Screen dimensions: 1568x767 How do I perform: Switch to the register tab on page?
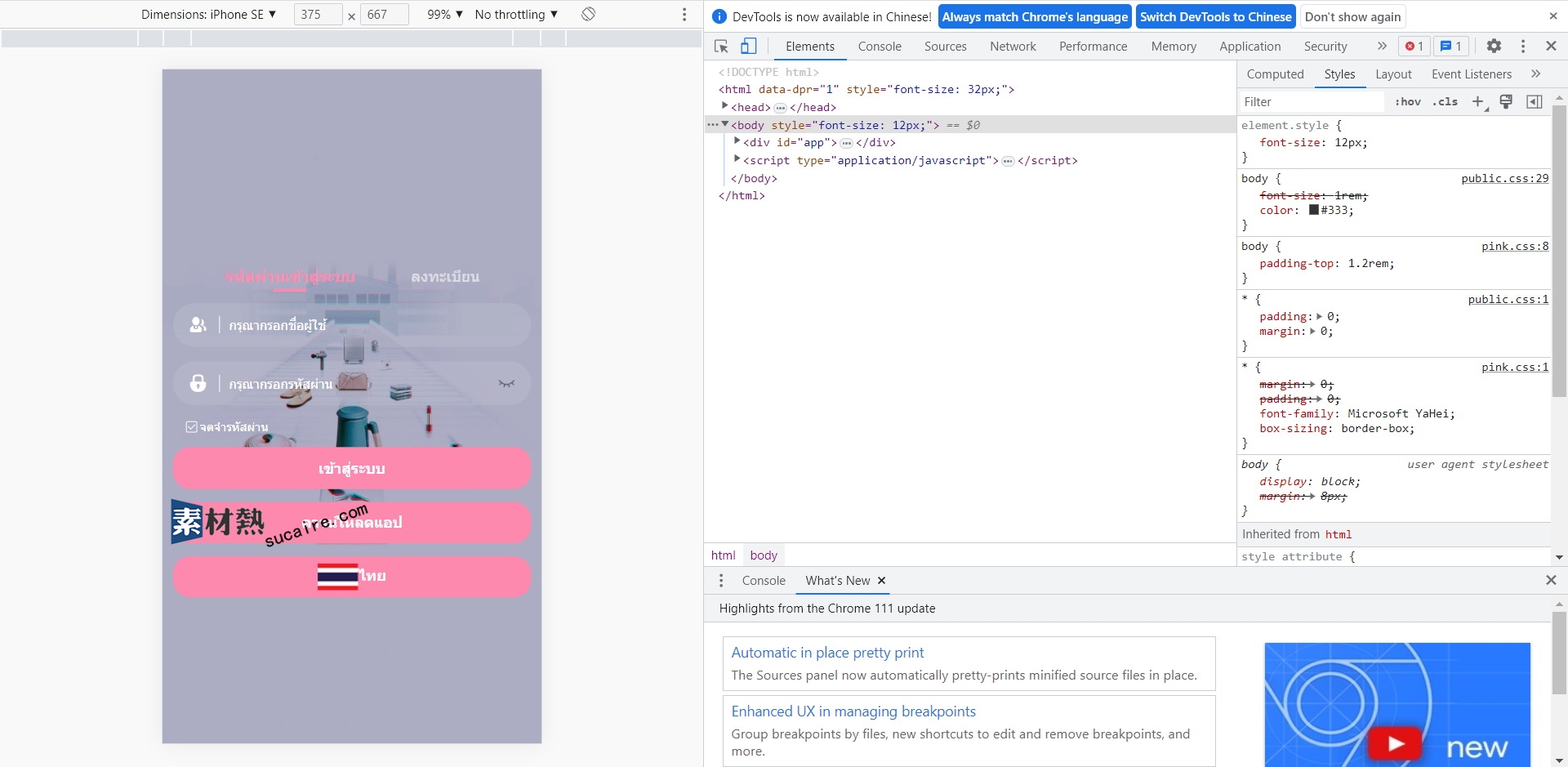point(445,277)
